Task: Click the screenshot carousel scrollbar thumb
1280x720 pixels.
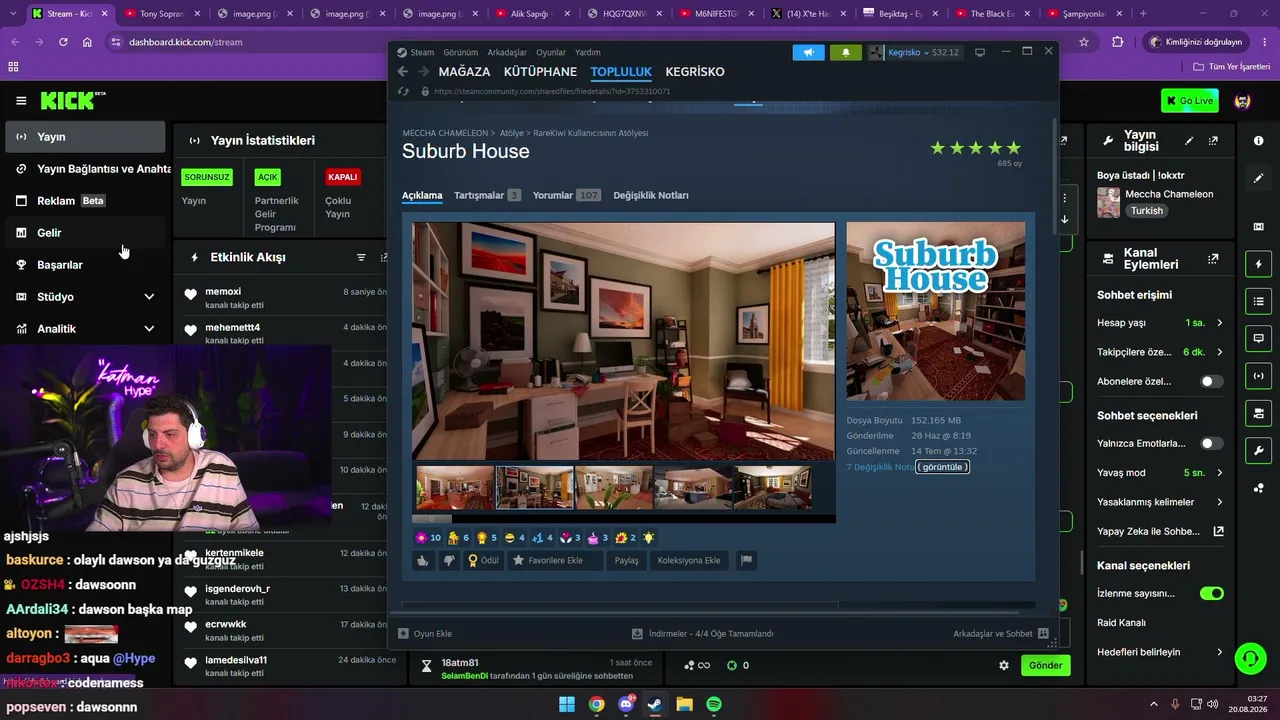Action: (x=432, y=519)
